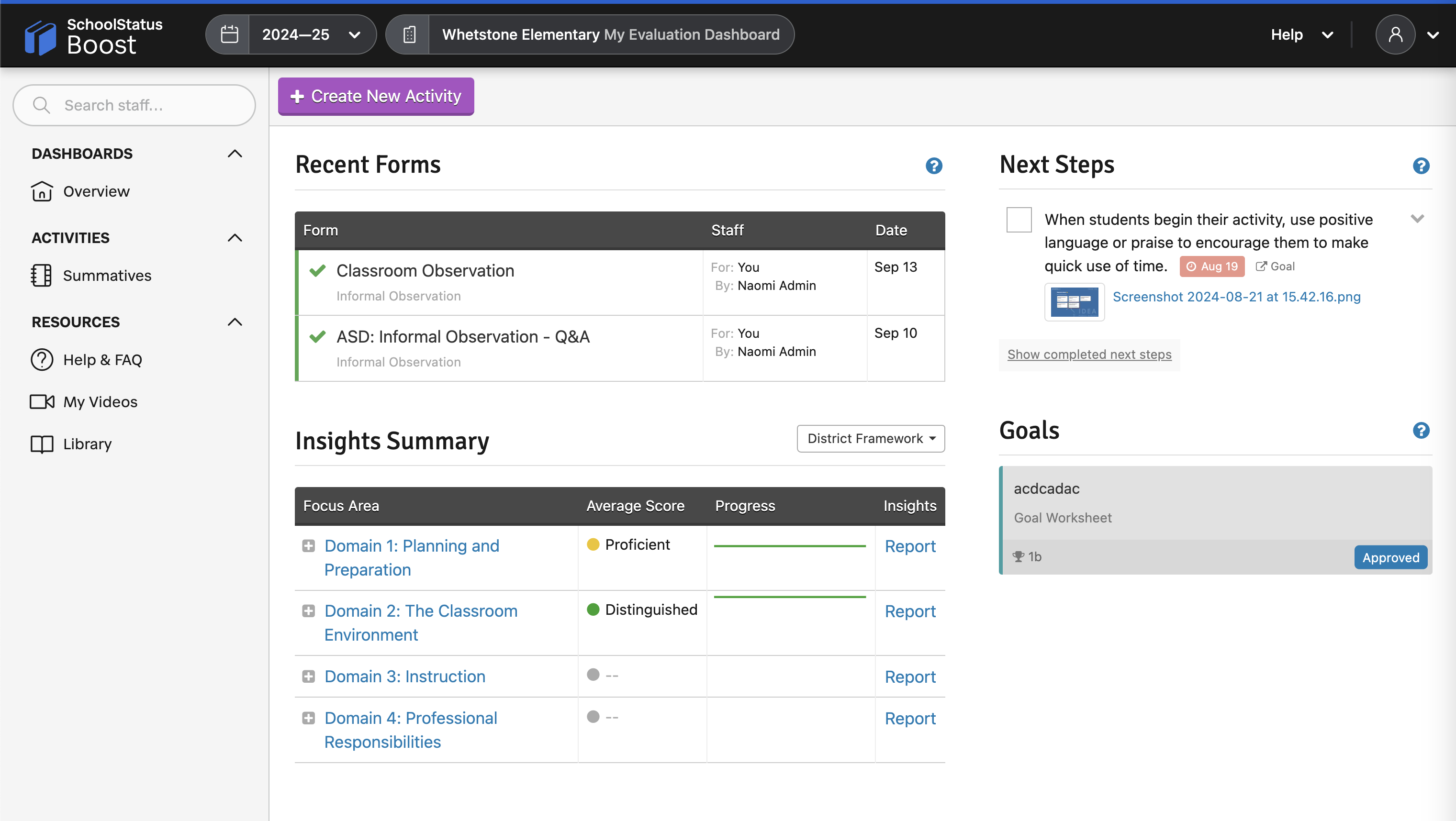The width and height of the screenshot is (1456, 821).
Task: Click the Help & FAQ question mark icon
Action: (41, 359)
